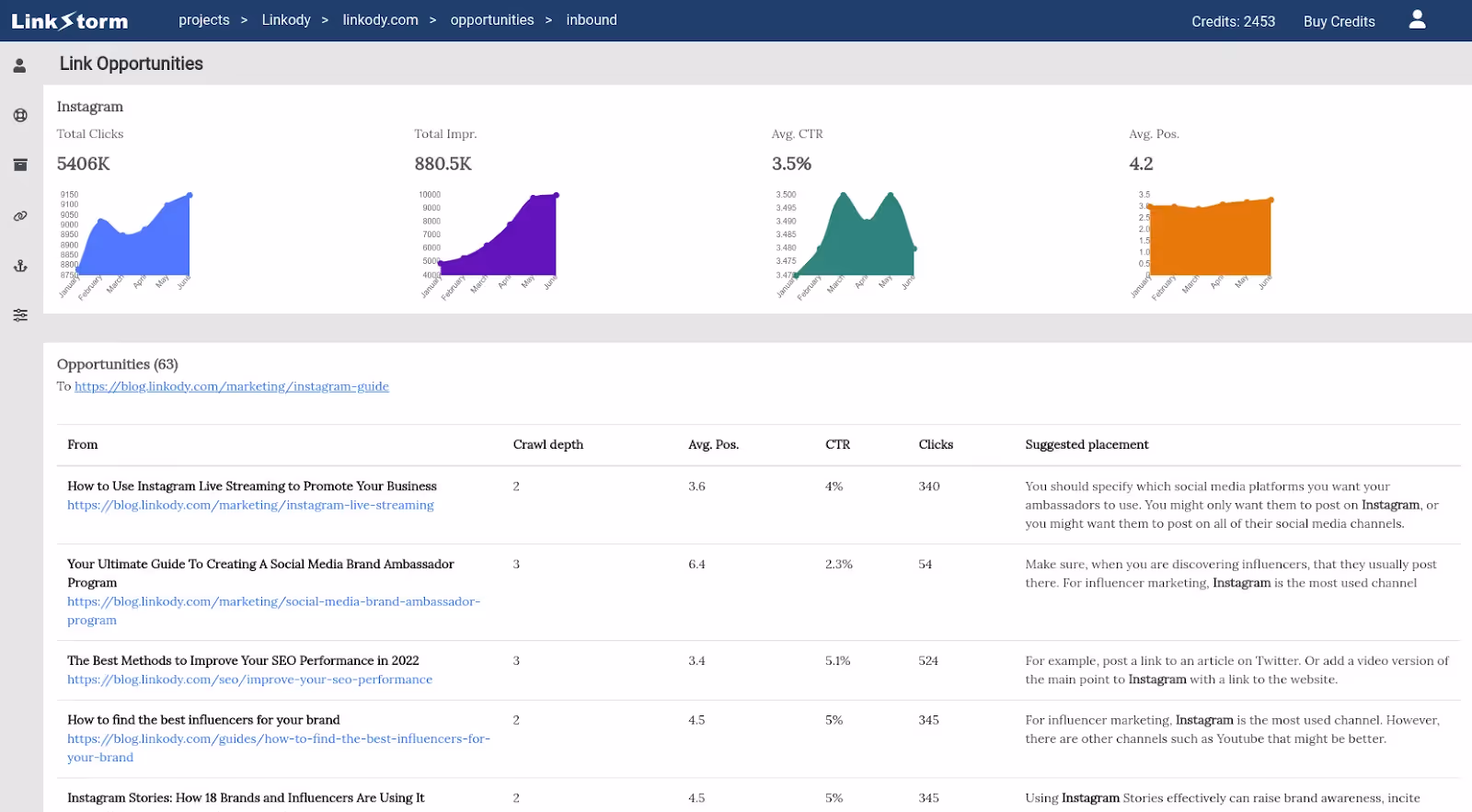Click clicks value 54
This screenshot has width=1472, height=812.
click(926, 565)
